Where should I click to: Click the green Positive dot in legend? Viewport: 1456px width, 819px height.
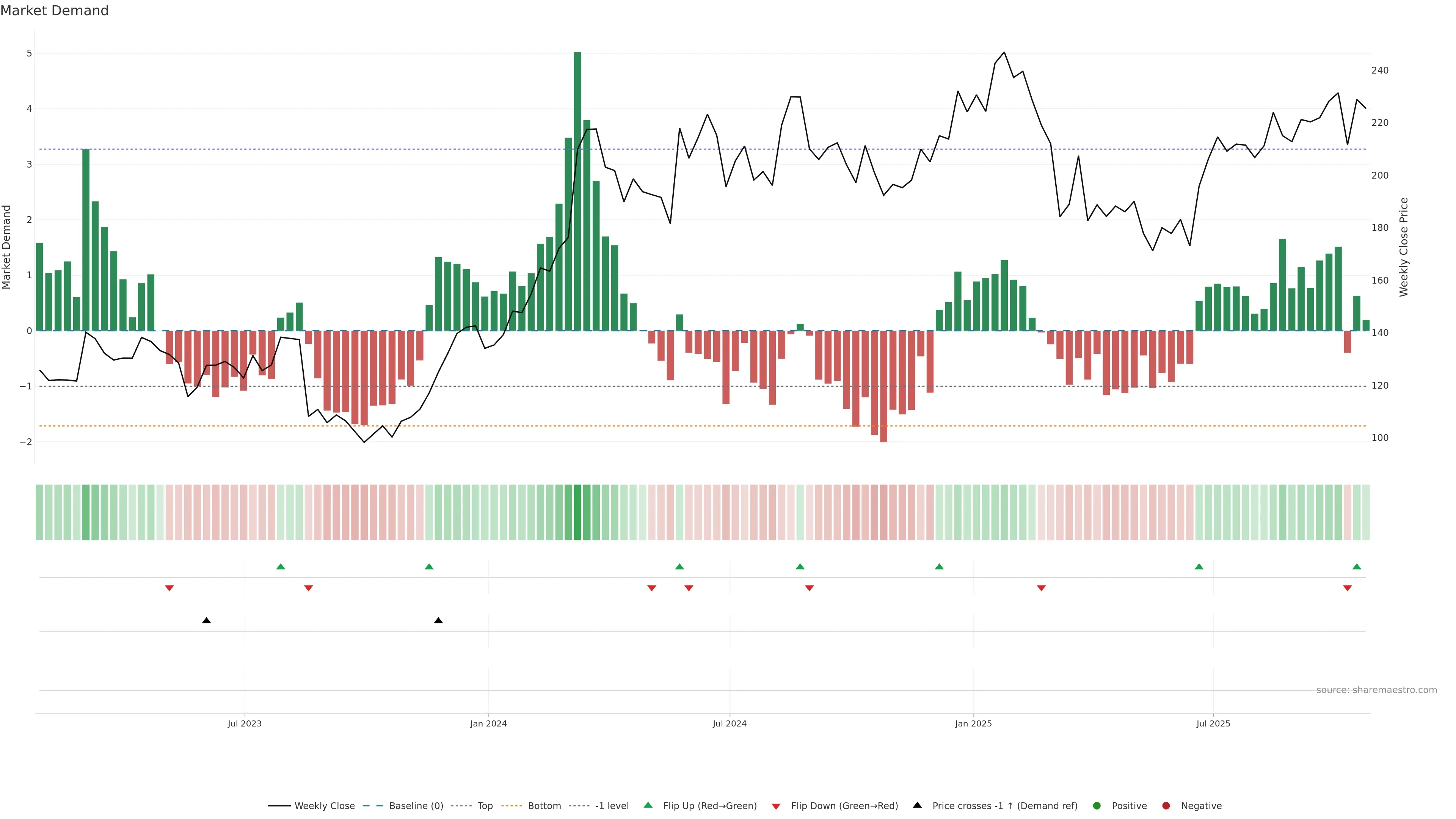click(x=1097, y=806)
